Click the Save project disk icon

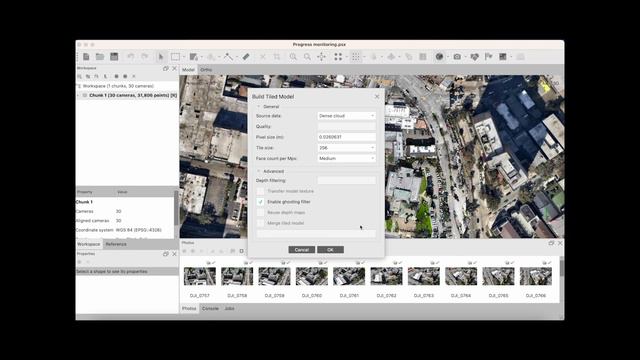point(114,57)
